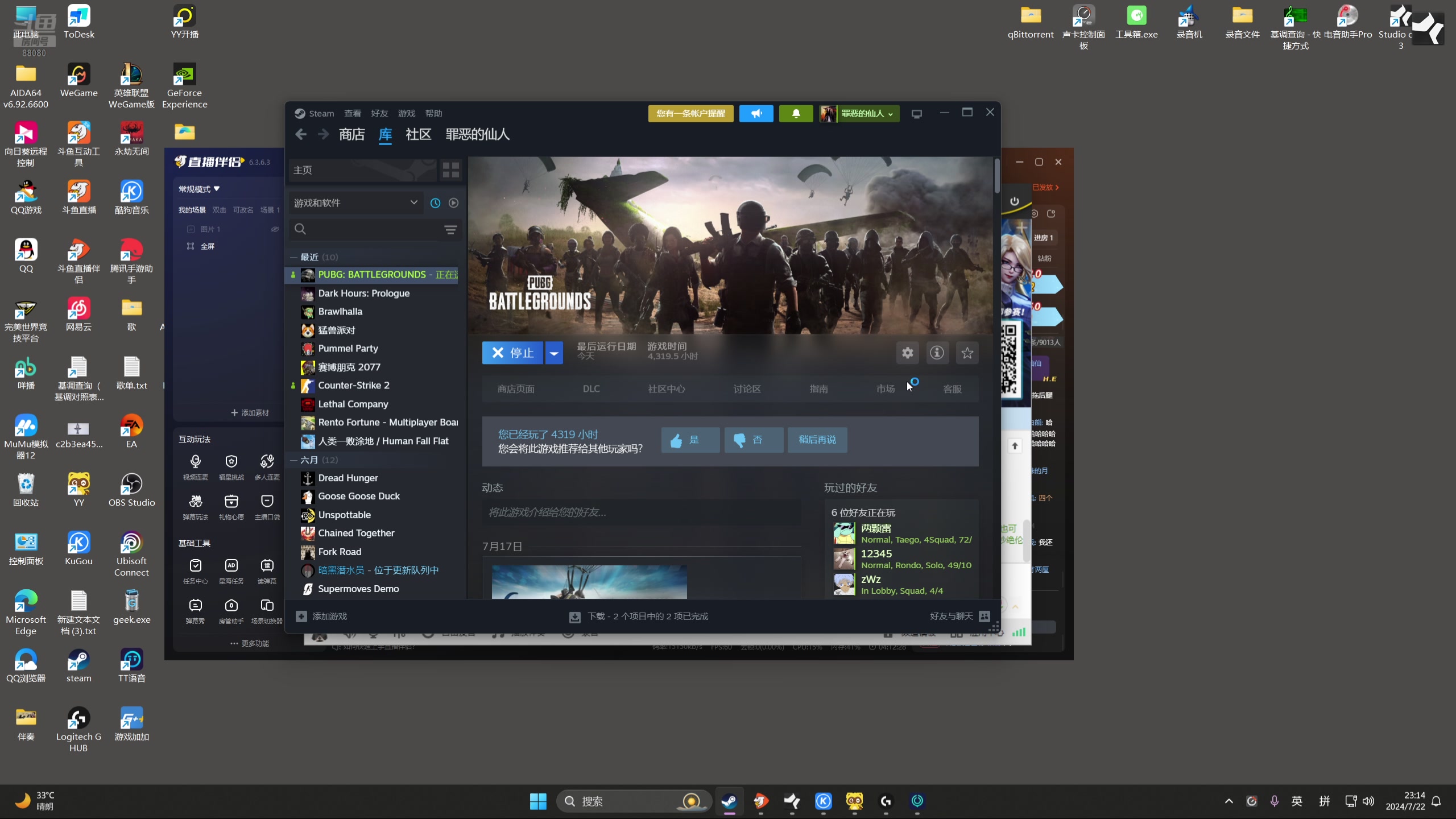Check the 图片 1 source checkbox
The image size is (1456, 819).
coord(191,229)
